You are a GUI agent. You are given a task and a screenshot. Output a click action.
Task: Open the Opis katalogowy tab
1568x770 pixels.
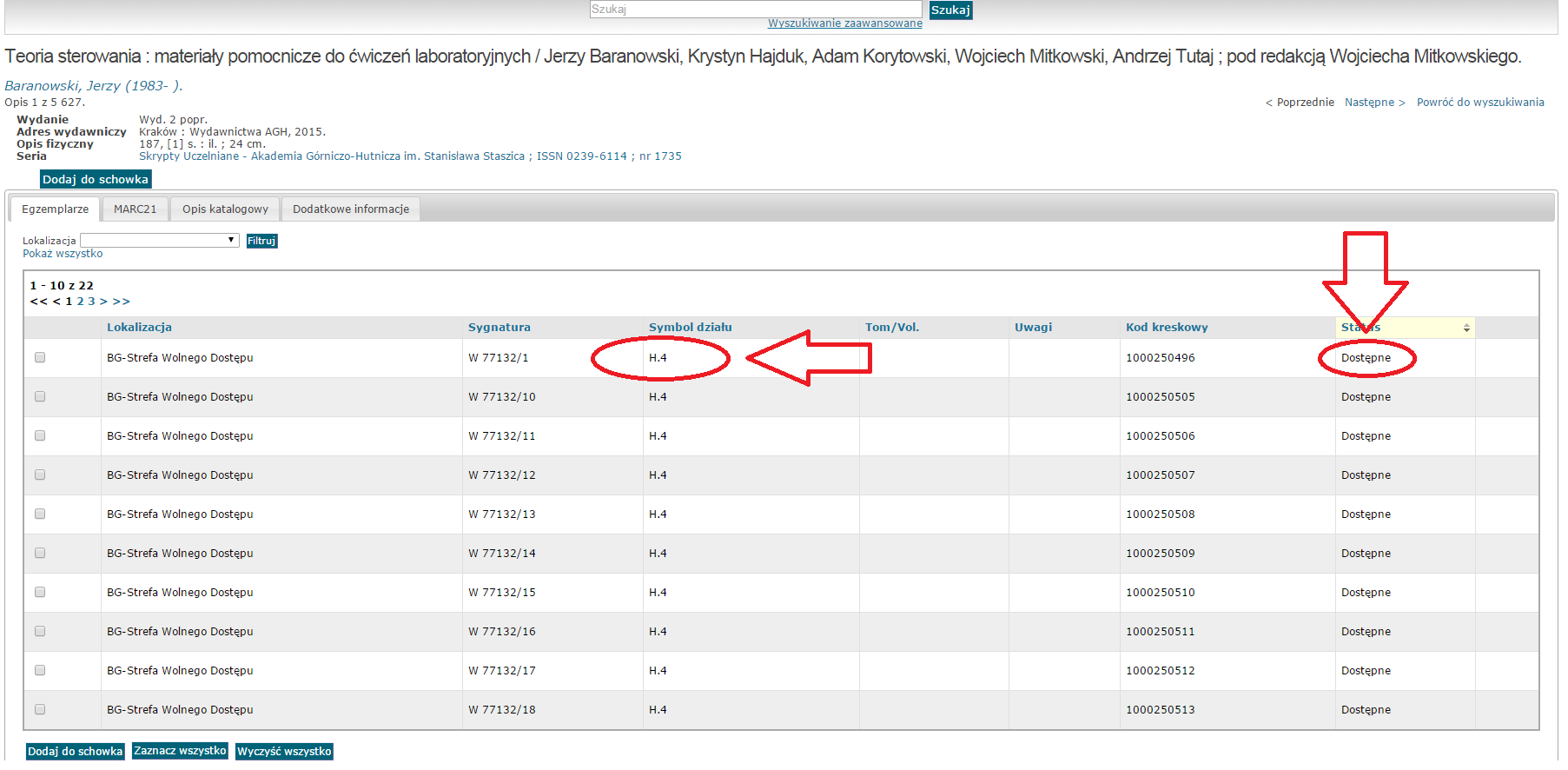pyautogui.click(x=225, y=209)
